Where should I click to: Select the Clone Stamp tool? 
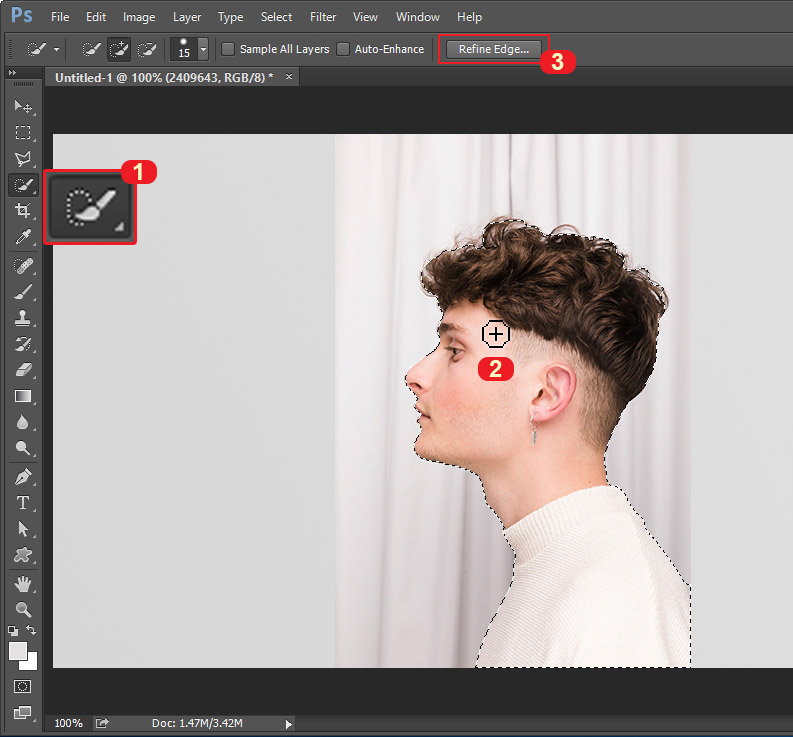23,318
